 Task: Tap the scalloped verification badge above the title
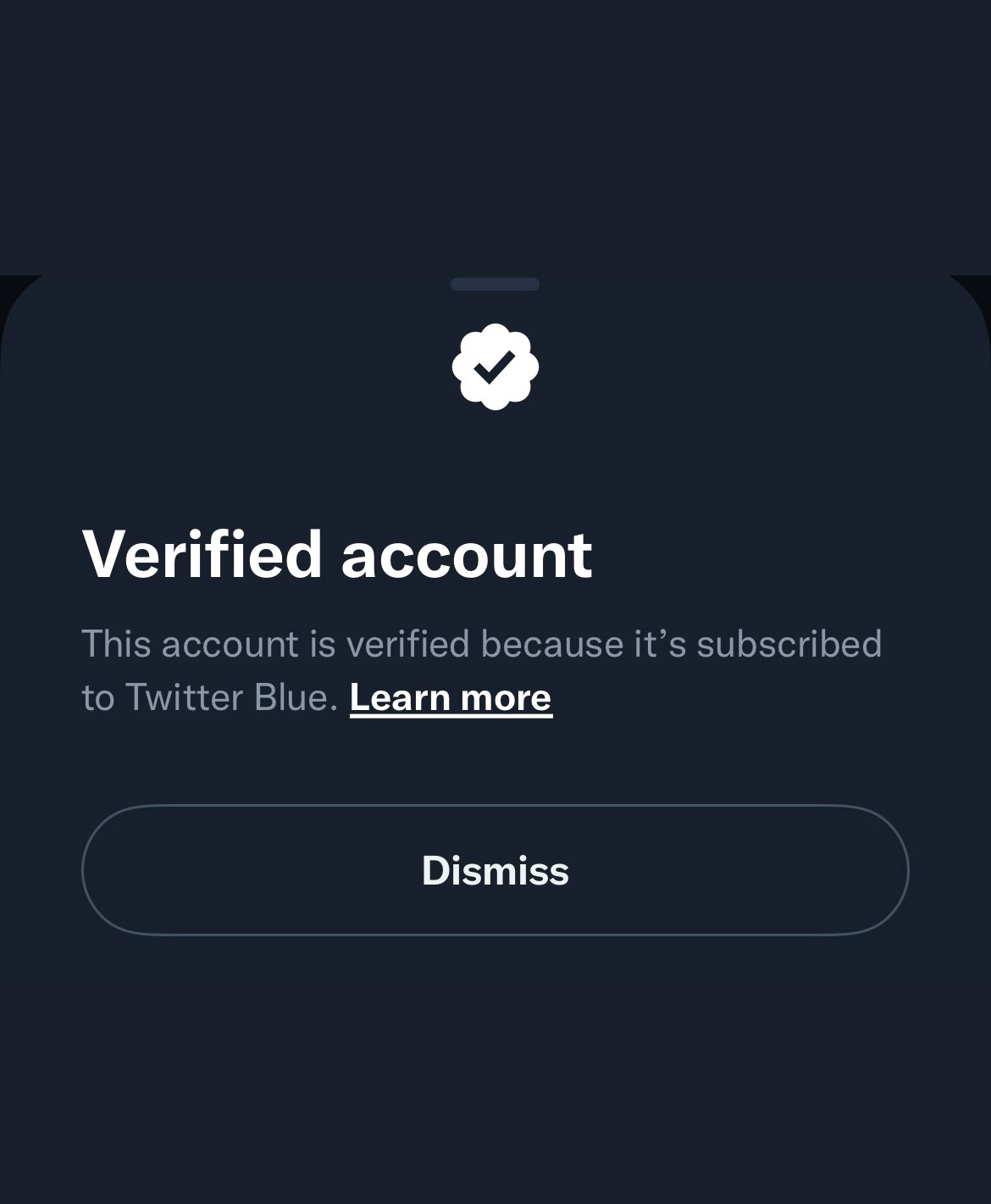click(495, 367)
